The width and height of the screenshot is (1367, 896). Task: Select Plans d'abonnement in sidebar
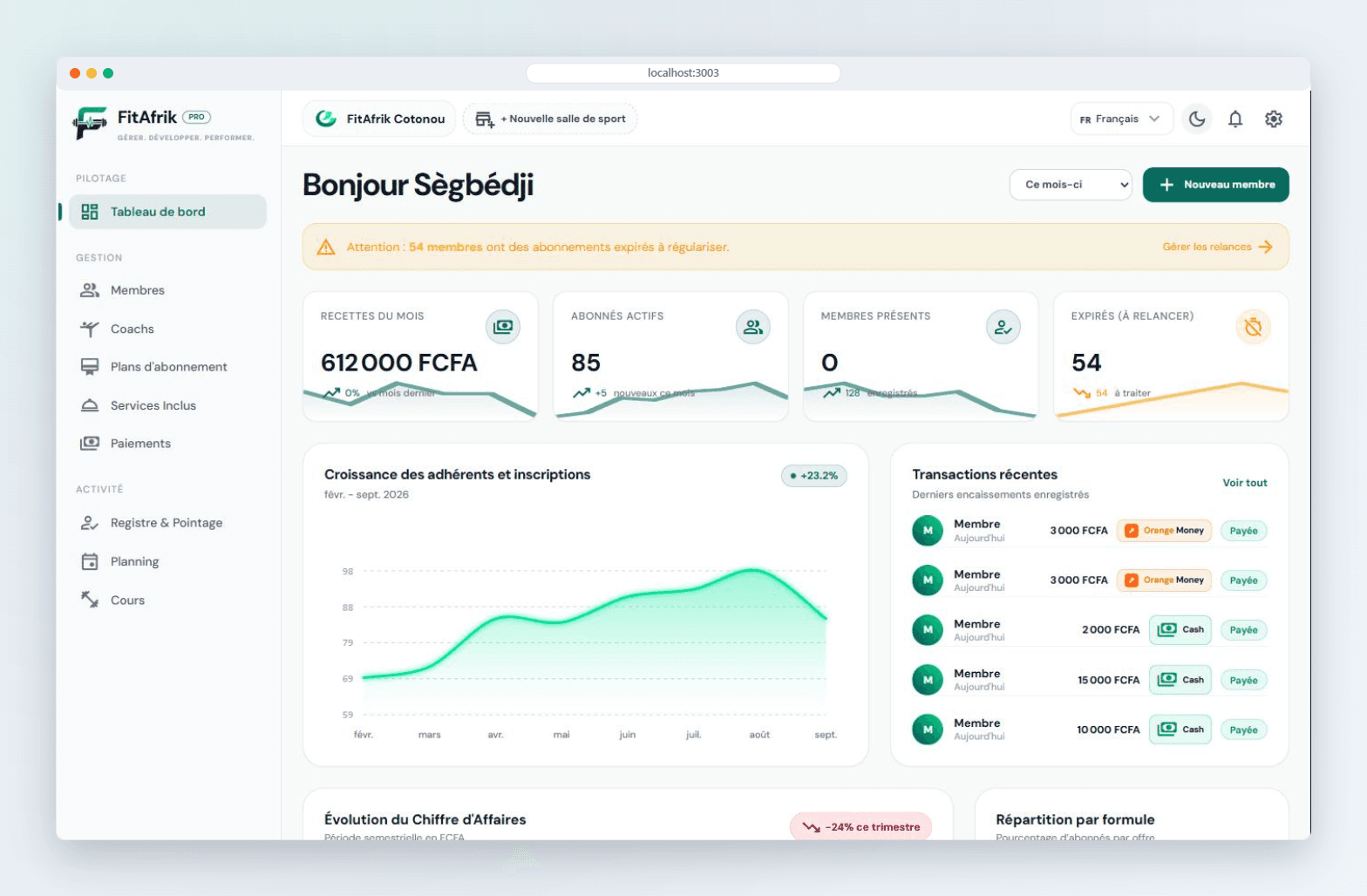click(x=167, y=367)
